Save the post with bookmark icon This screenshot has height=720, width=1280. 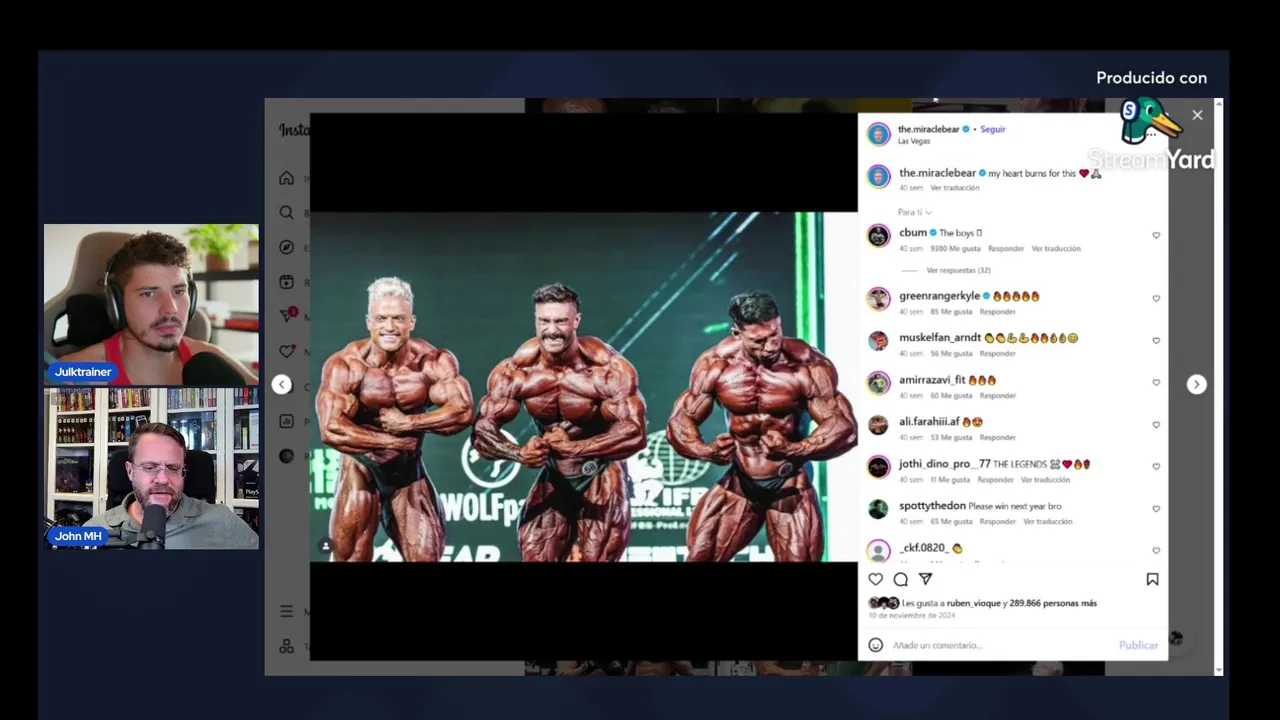pyautogui.click(x=1152, y=579)
